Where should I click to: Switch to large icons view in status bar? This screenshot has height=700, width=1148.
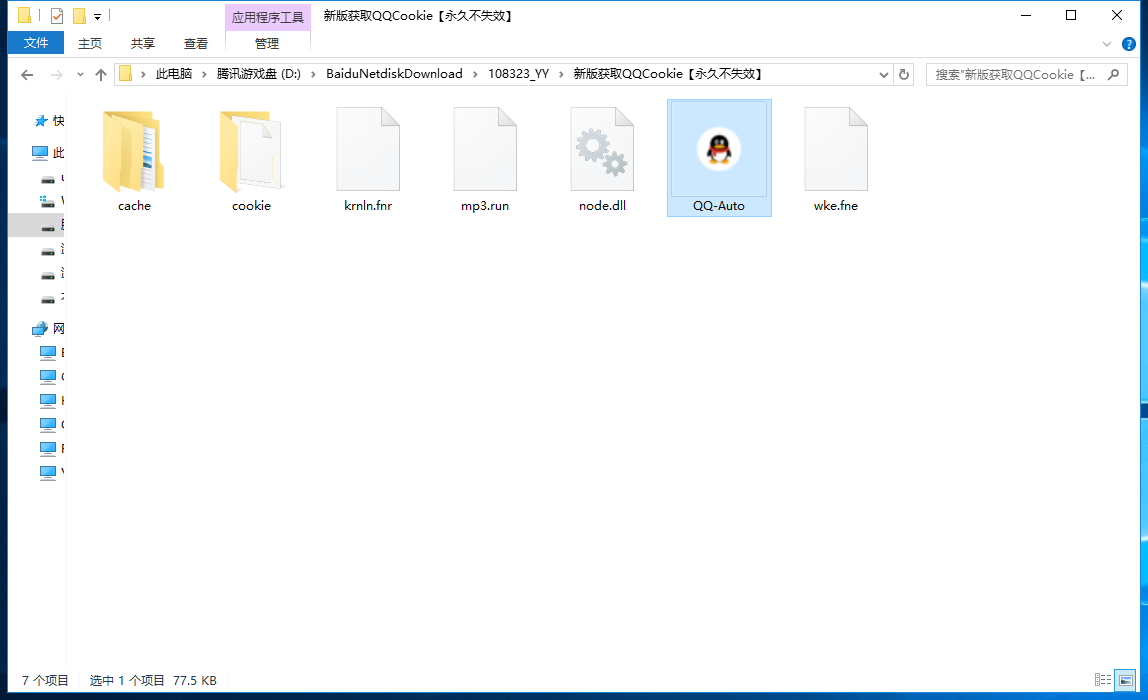pyautogui.click(x=1125, y=680)
